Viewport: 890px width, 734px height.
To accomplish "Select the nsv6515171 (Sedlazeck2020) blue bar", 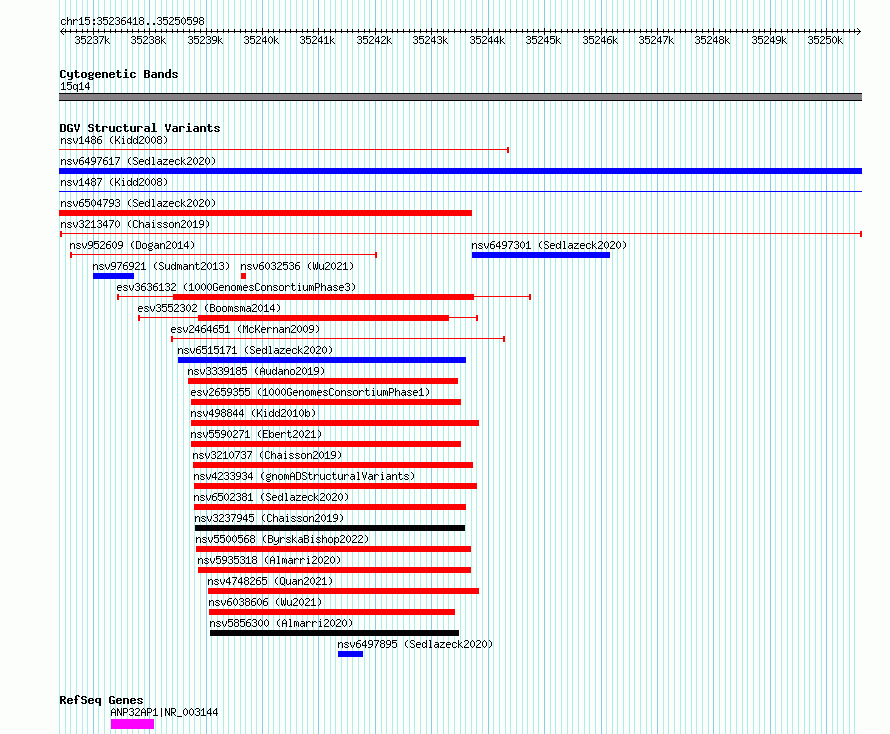I will coord(322,360).
